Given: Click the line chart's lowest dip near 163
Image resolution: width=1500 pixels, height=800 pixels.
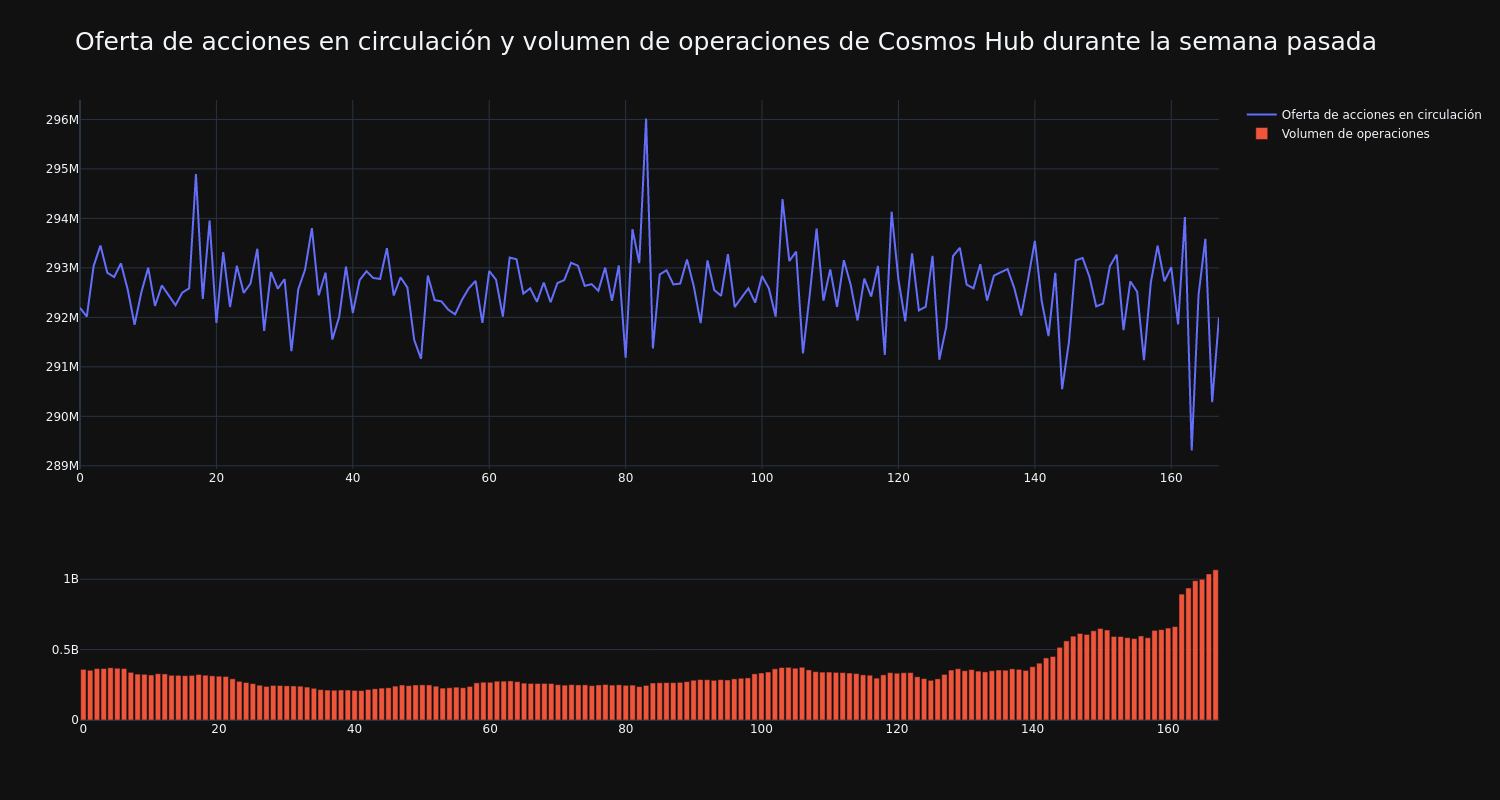Looking at the screenshot, I should 1191,449.
